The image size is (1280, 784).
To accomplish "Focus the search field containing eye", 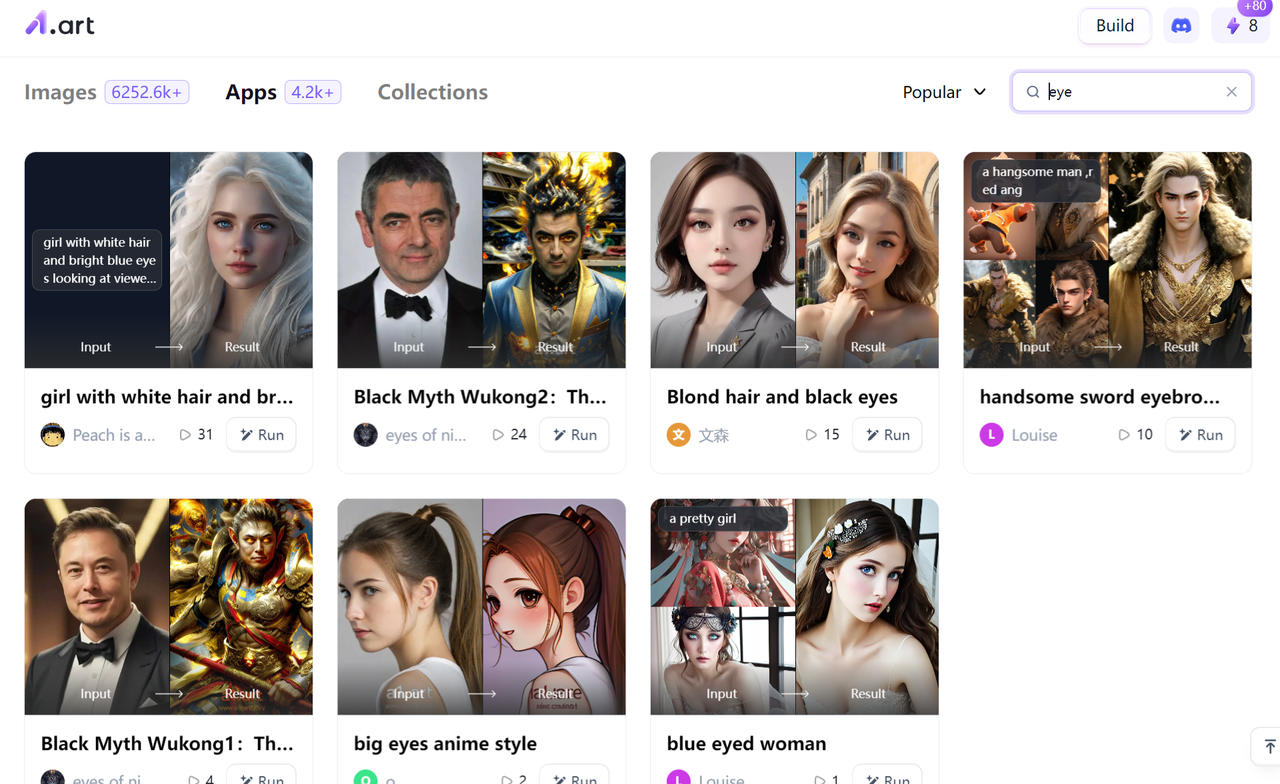I will (1131, 92).
